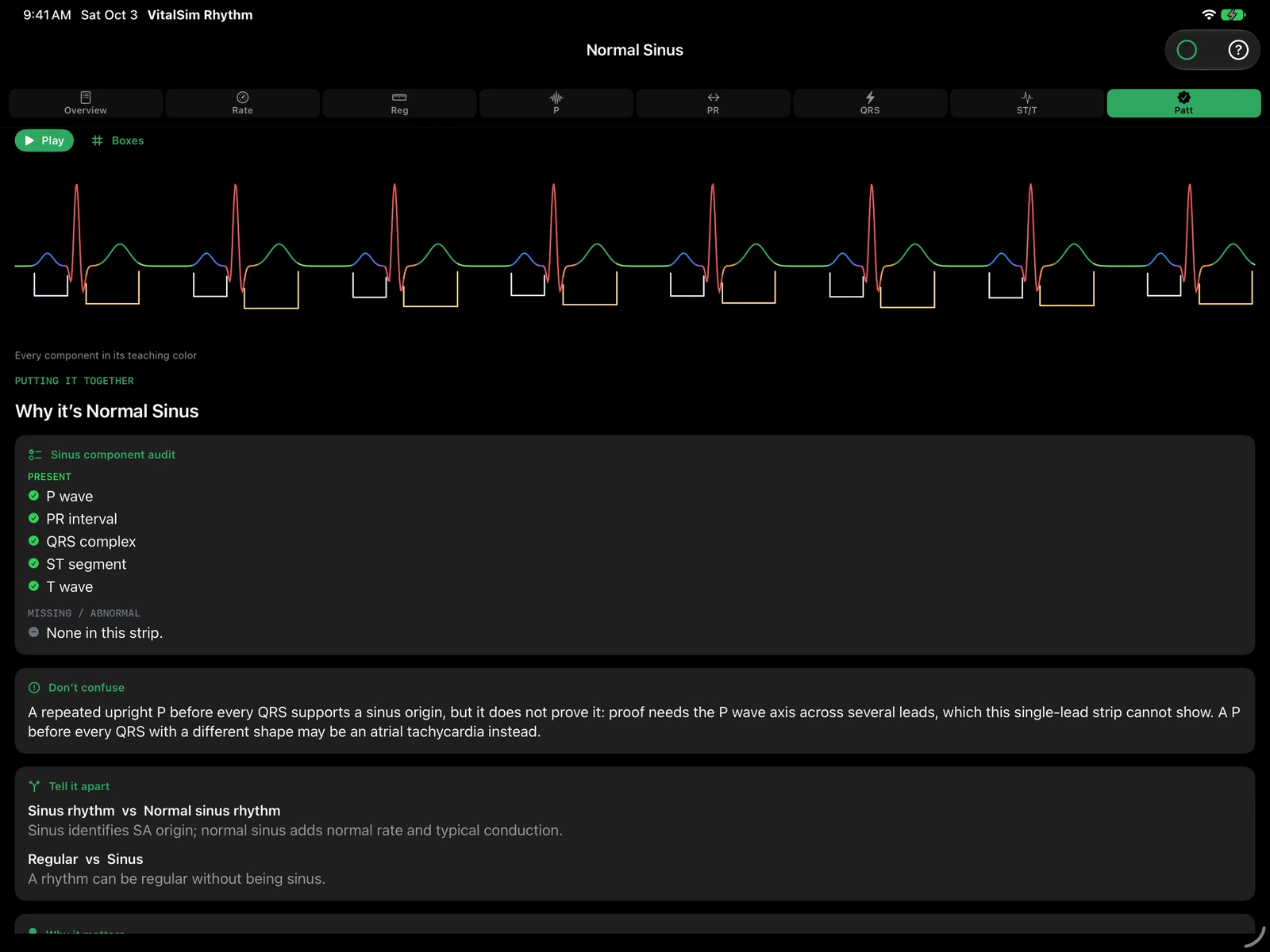Screen dimensions: 1270x952
Task: Click the 'Don't confuse' card heading
Action: [87, 688]
